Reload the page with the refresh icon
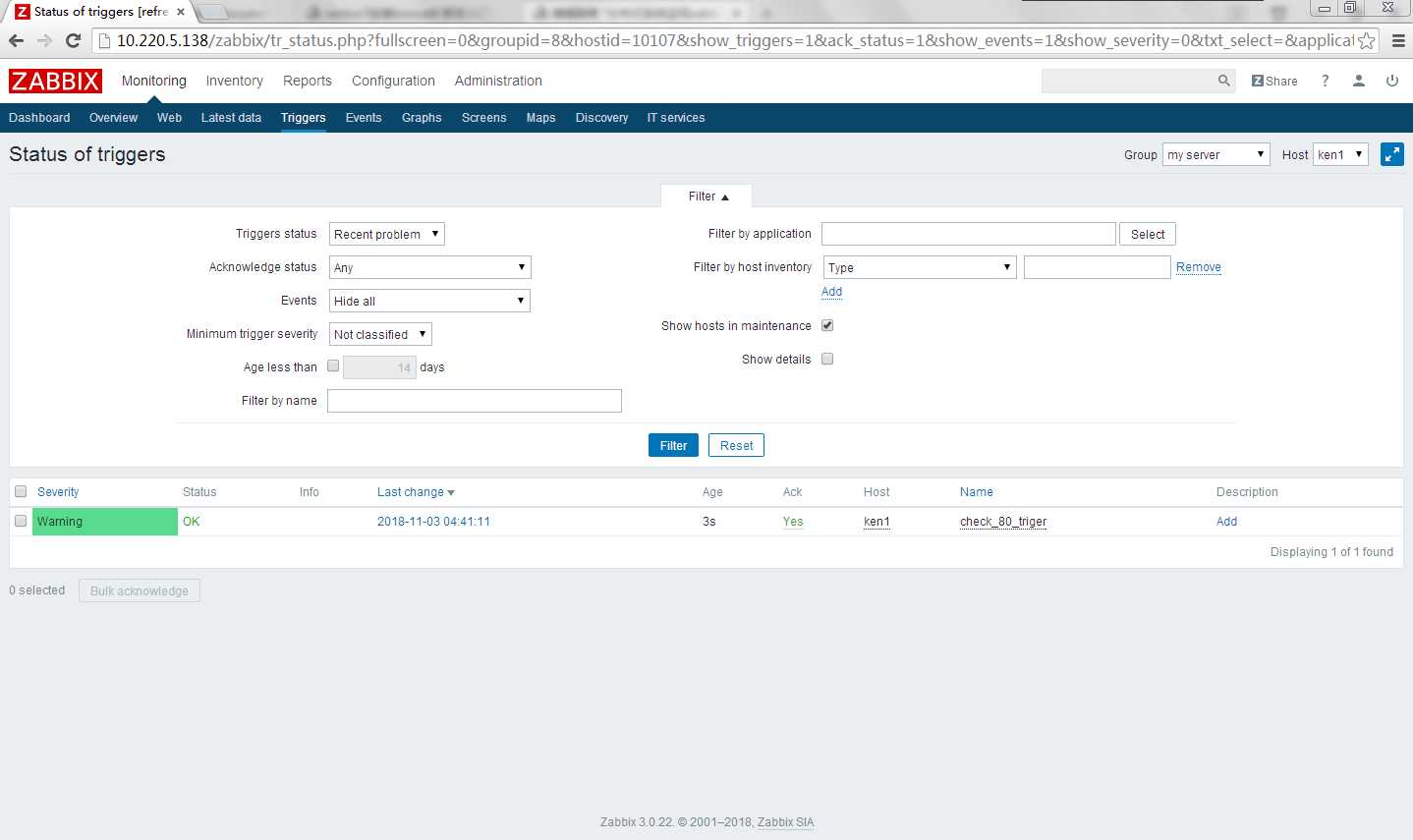1413x840 pixels. [73, 40]
